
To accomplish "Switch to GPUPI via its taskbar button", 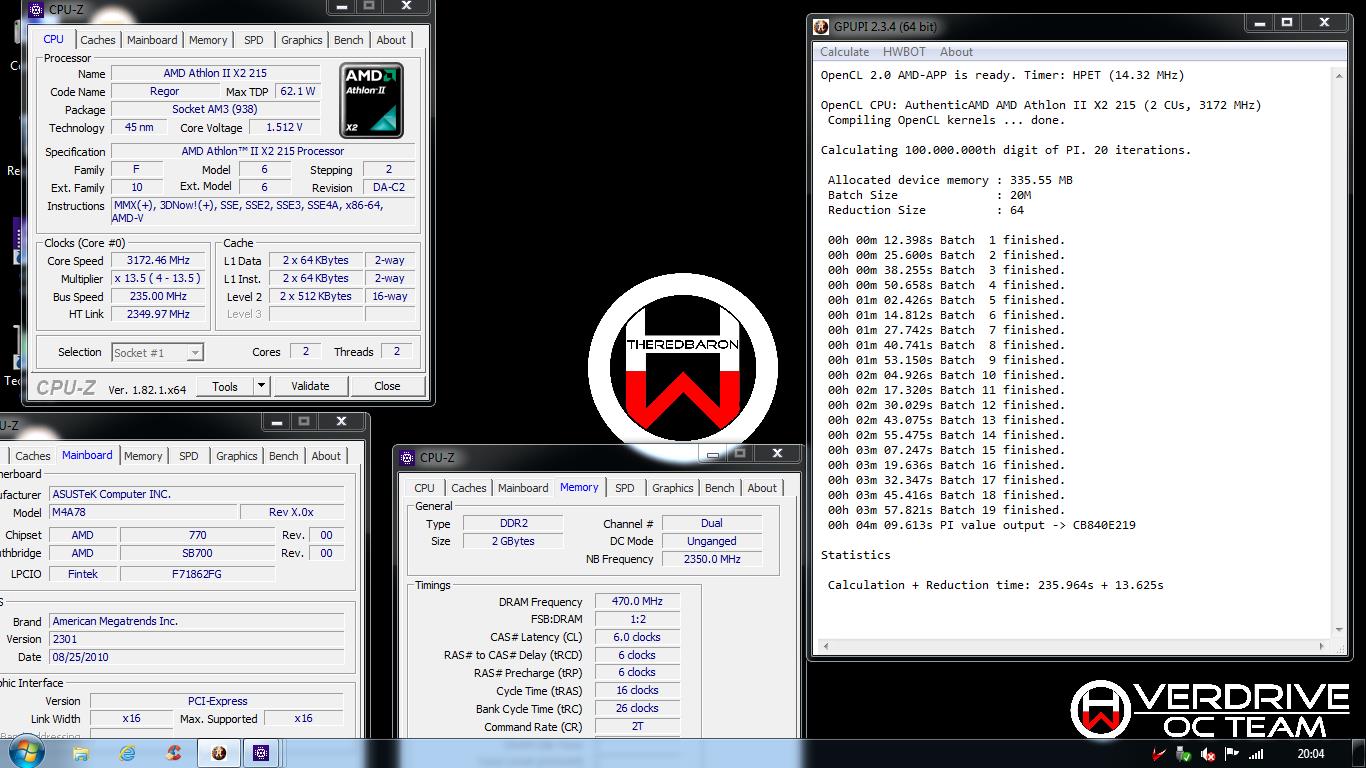I will click(219, 753).
